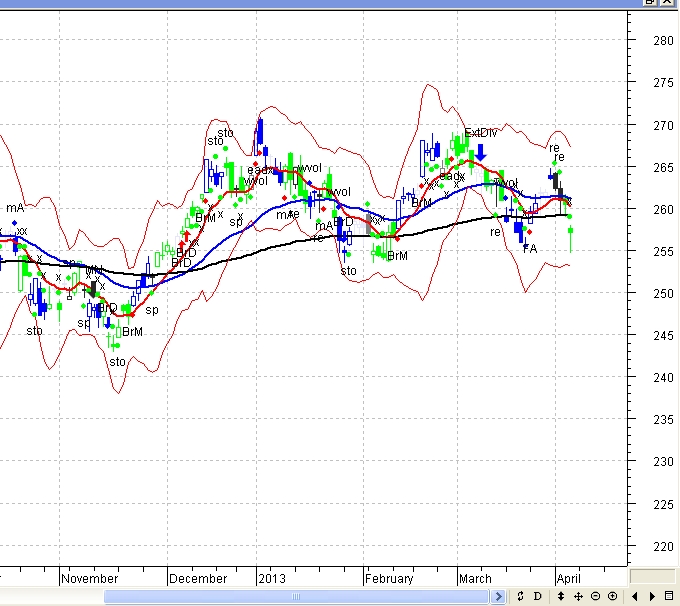Image resolution: width=680 pixels, height=606 pixels.
Task: Click the blue down arrow below ExtDiv
Action: pos(481,152)
